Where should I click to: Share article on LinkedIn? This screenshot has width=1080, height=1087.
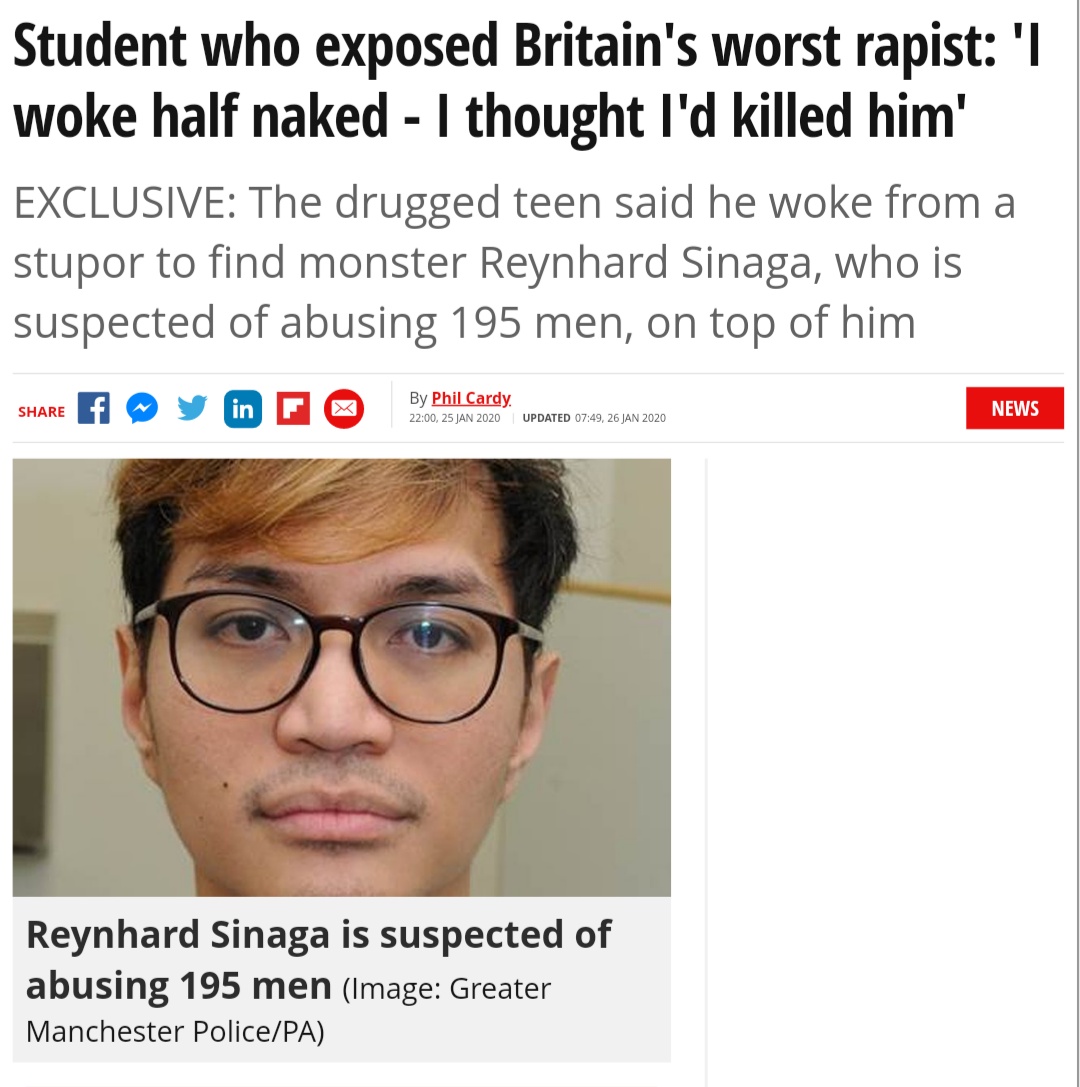(243, 409)
